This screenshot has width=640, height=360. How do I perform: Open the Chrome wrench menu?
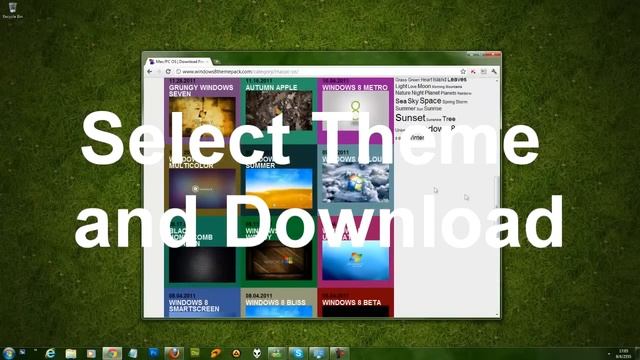click(x=494, y=71)
